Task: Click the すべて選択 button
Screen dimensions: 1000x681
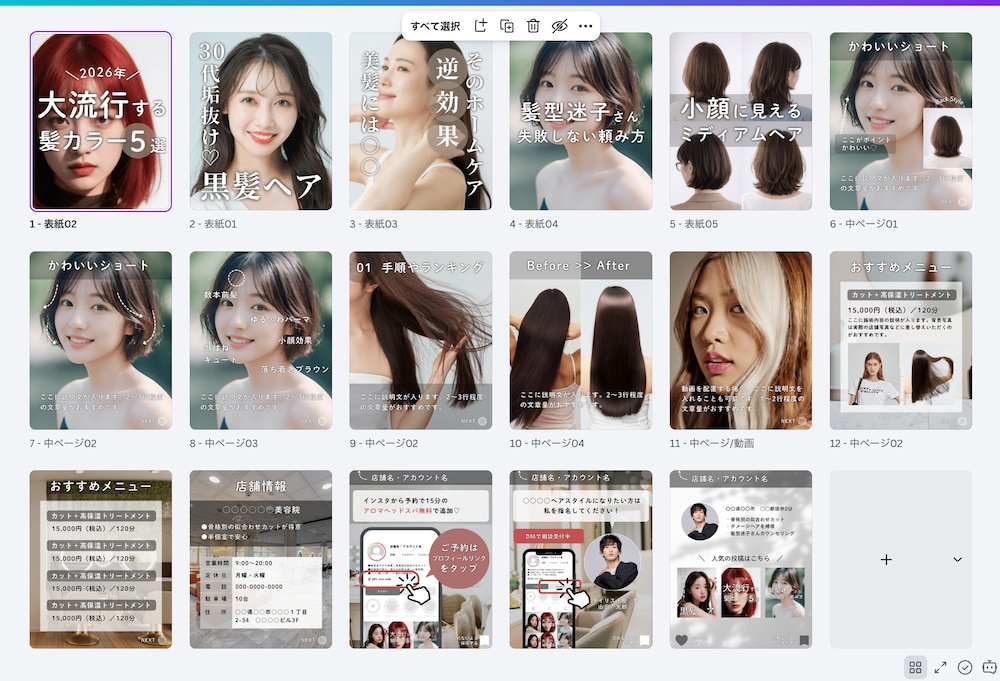Action: pos(435,26)
